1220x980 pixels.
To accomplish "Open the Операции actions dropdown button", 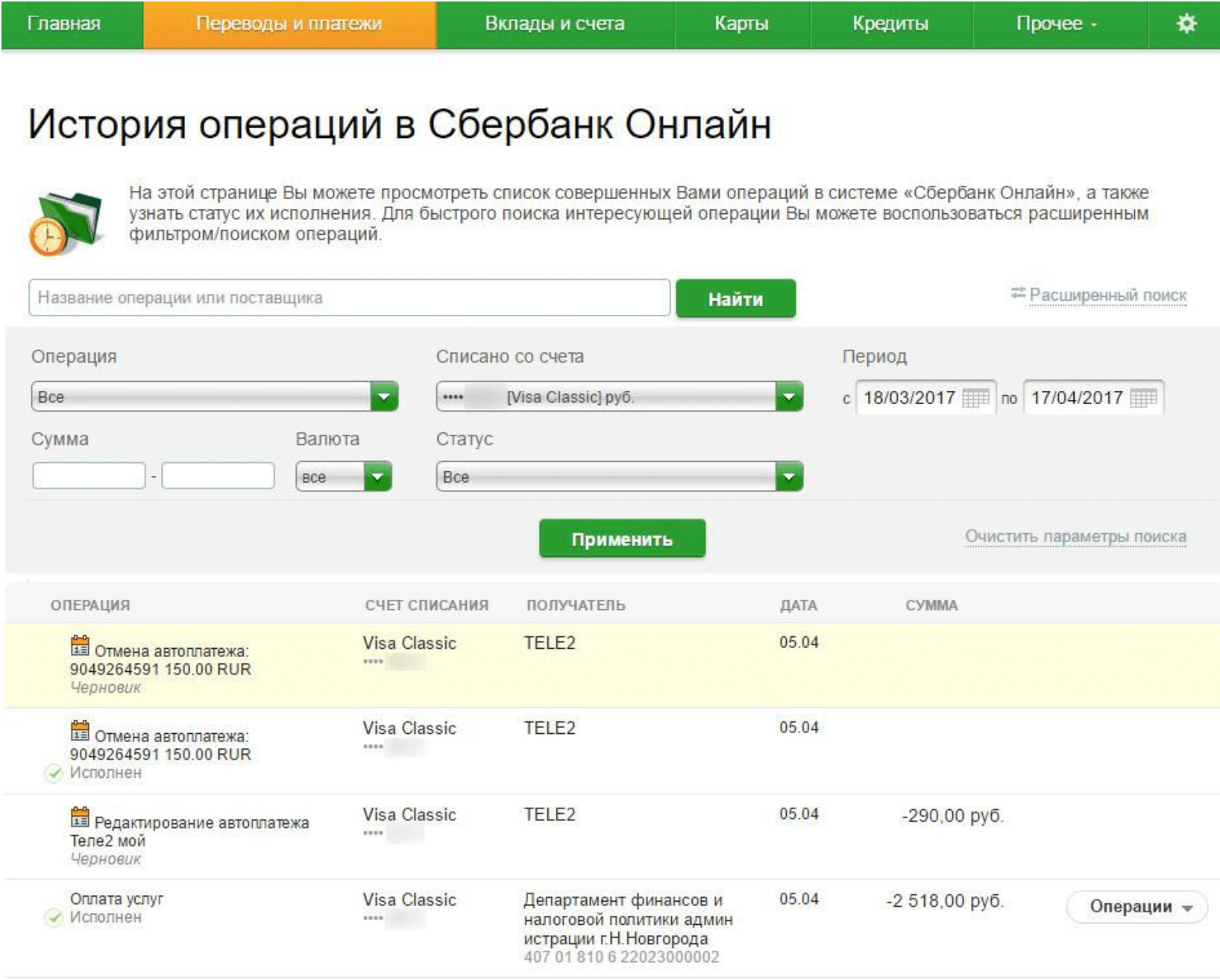I will [1136, 907].
